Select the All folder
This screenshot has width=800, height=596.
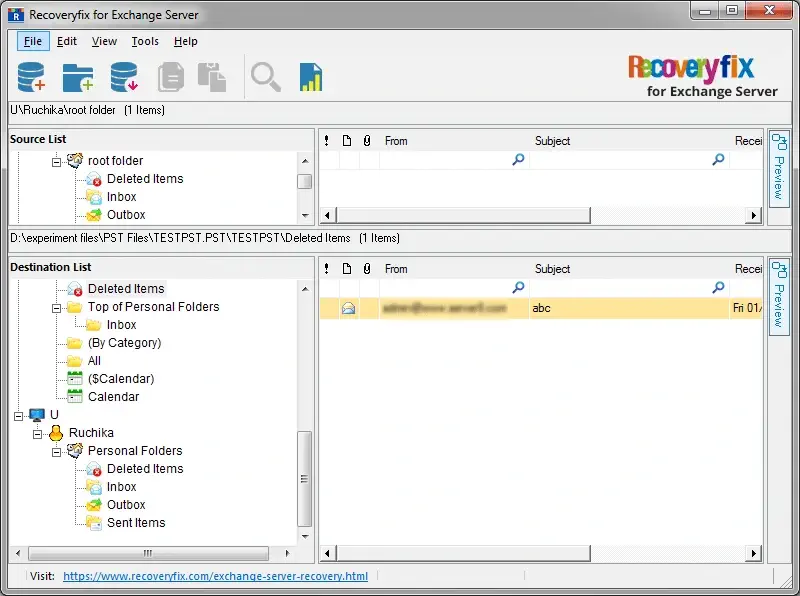point(94,360)
